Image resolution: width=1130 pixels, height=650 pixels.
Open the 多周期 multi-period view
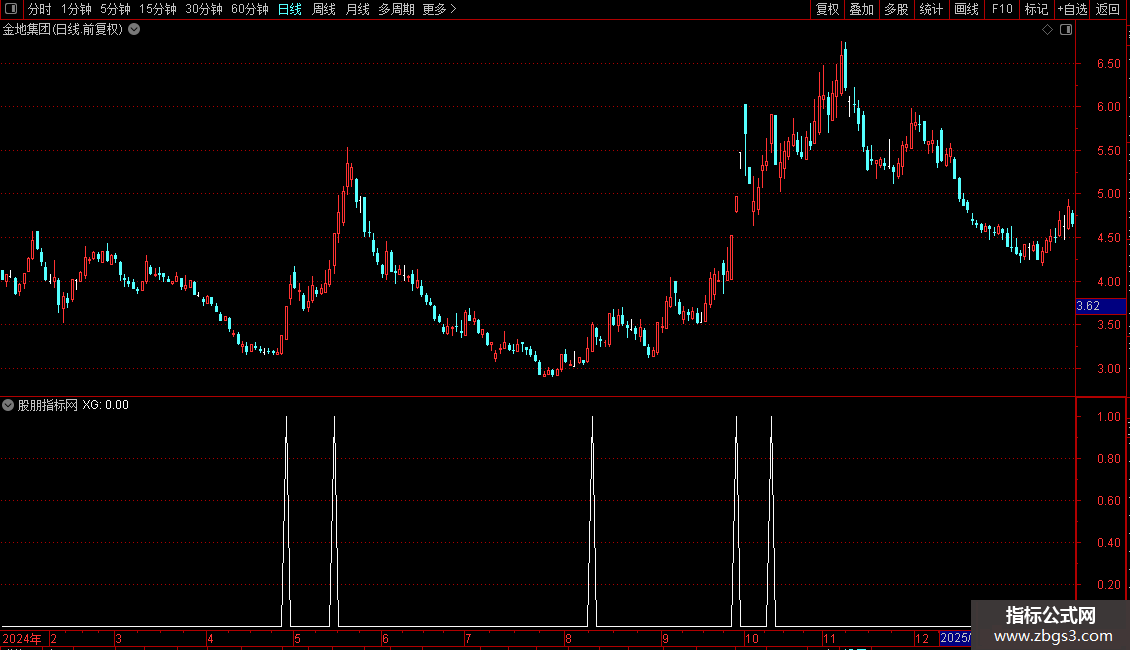click(396, 9)
